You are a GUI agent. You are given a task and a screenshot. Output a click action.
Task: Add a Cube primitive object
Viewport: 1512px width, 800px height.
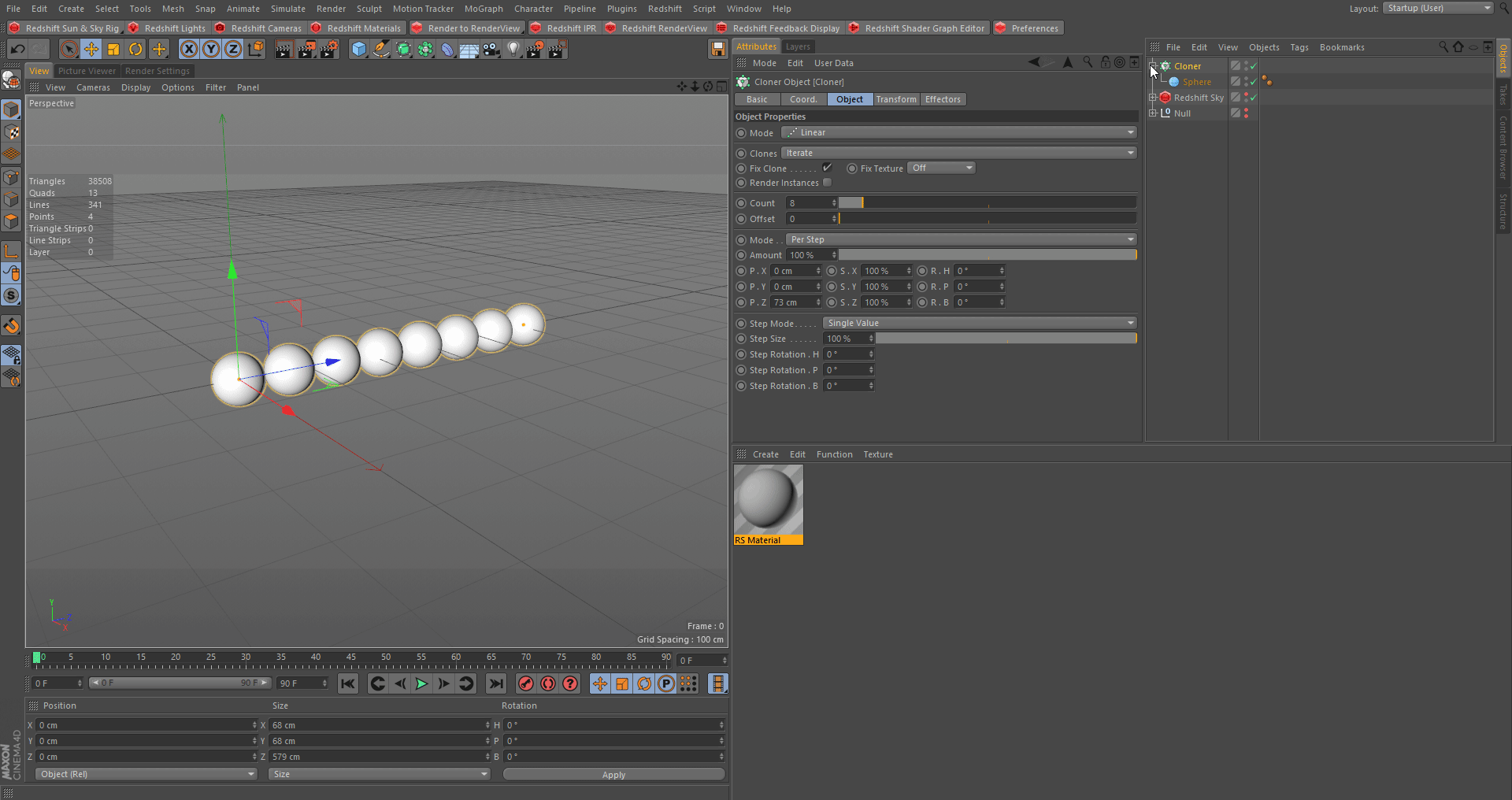(x=359, y=50)
